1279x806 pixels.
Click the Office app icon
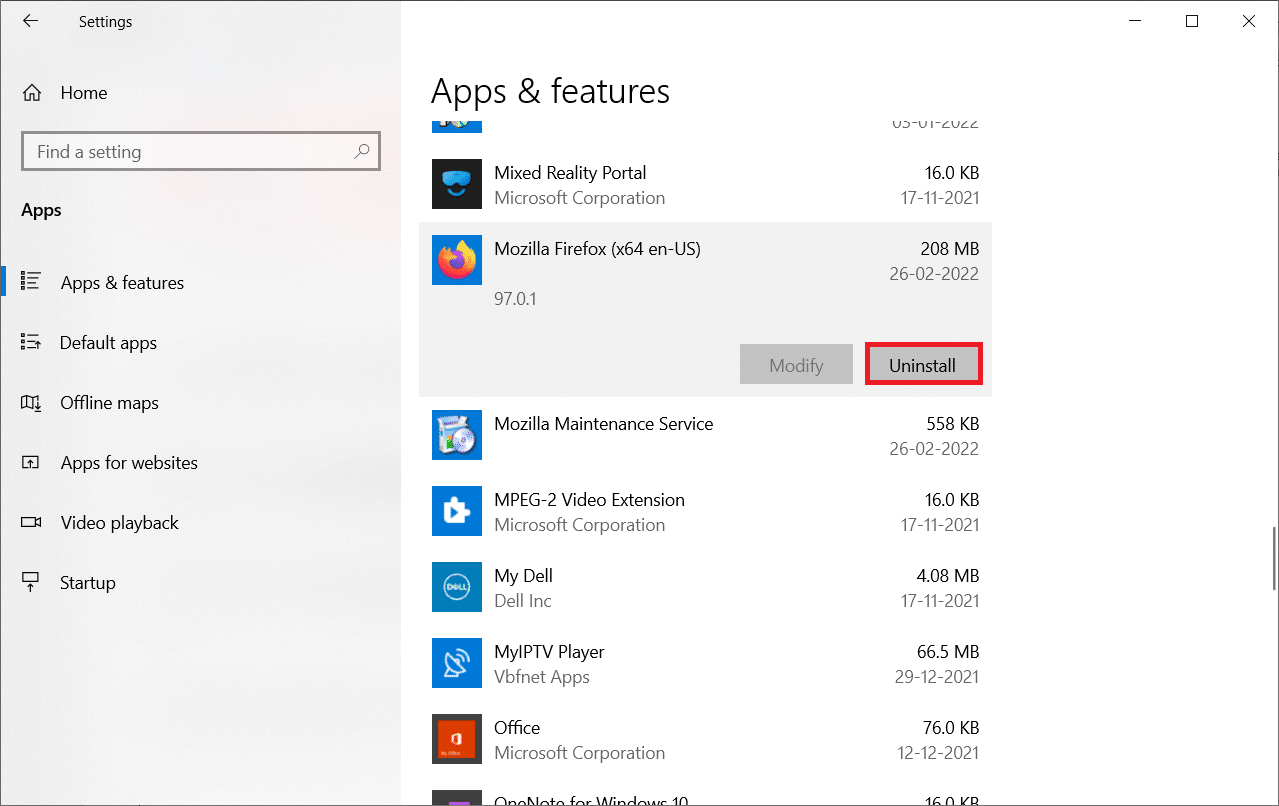tap(457, 739)
